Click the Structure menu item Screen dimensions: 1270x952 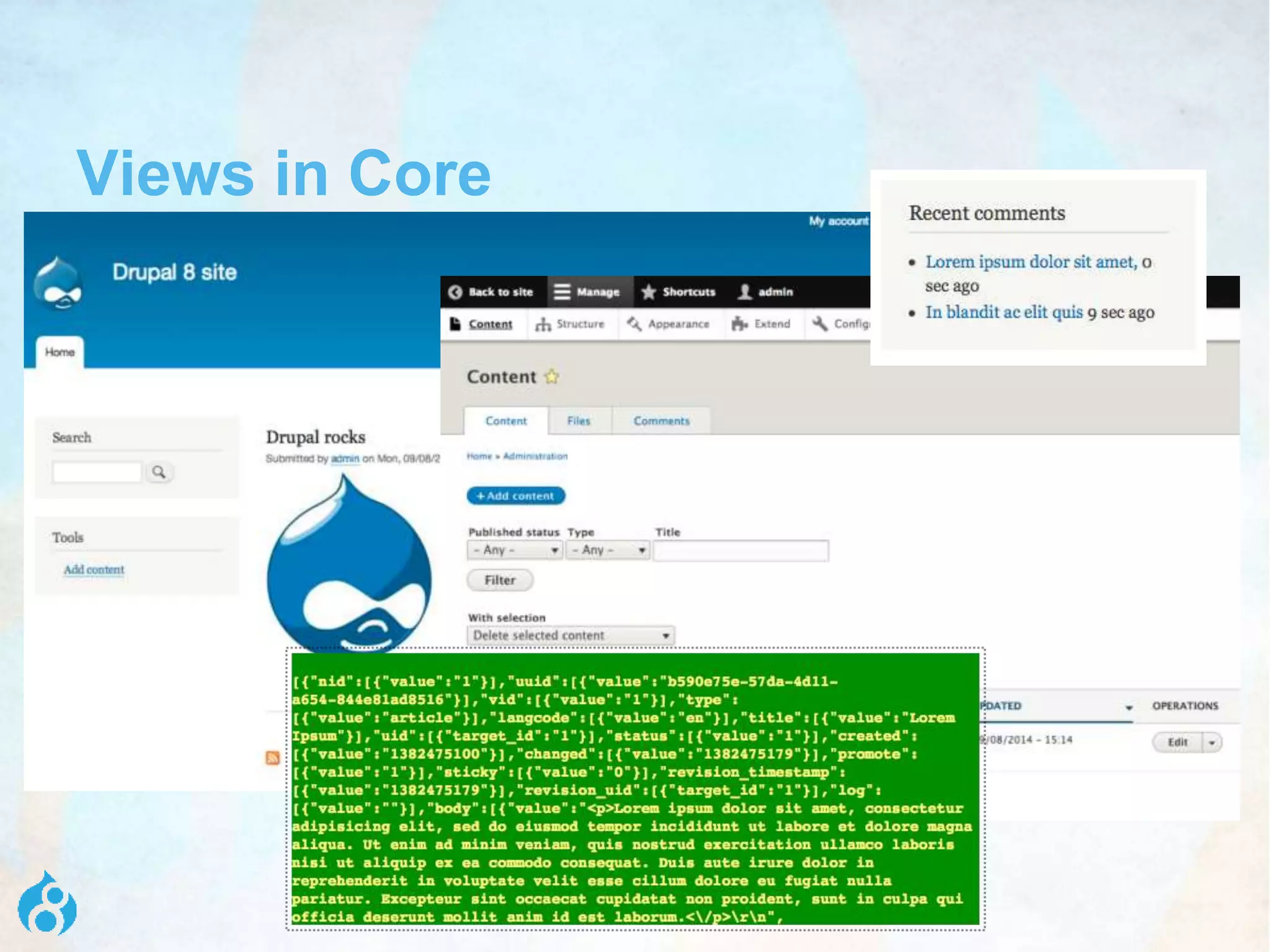point(571,324)
